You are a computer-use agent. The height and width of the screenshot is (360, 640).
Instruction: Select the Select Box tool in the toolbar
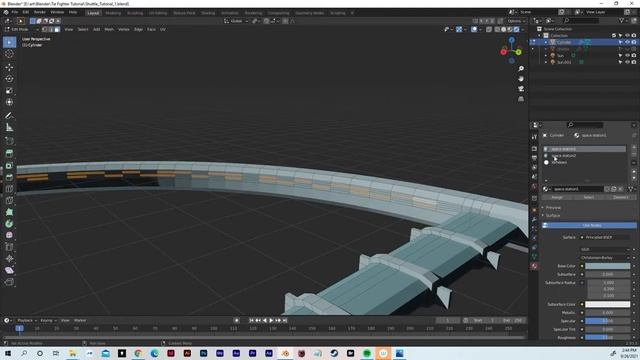(9, 42)
